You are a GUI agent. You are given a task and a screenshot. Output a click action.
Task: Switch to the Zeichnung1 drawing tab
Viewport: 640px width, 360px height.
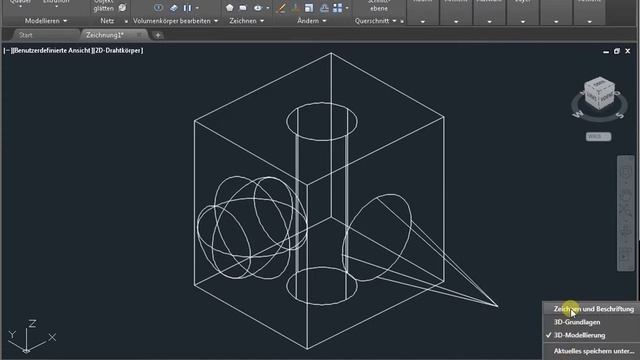click(104, 35)
